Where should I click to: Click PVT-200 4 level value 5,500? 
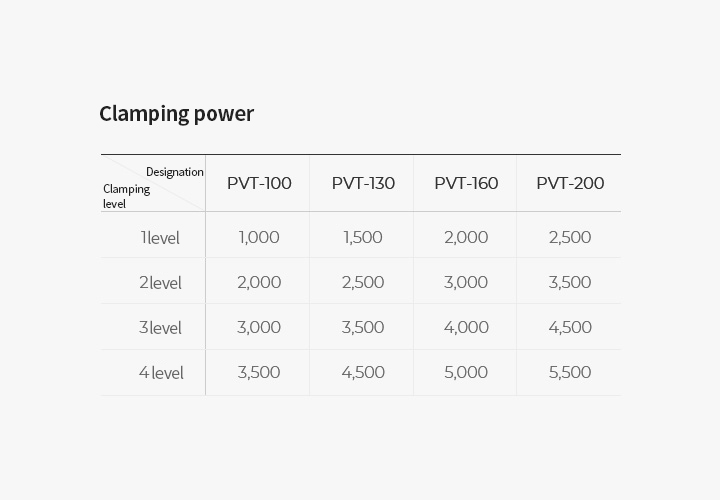click(570, 372)
